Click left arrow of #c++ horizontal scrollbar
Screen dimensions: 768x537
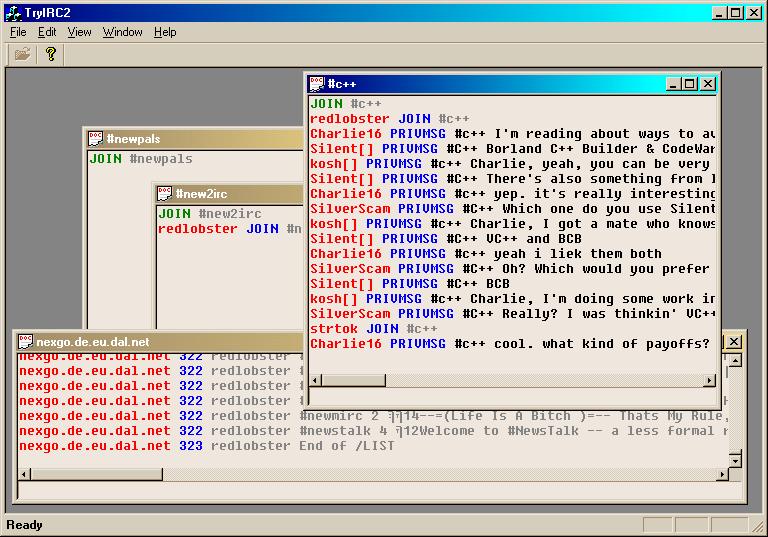click(316, 380)
